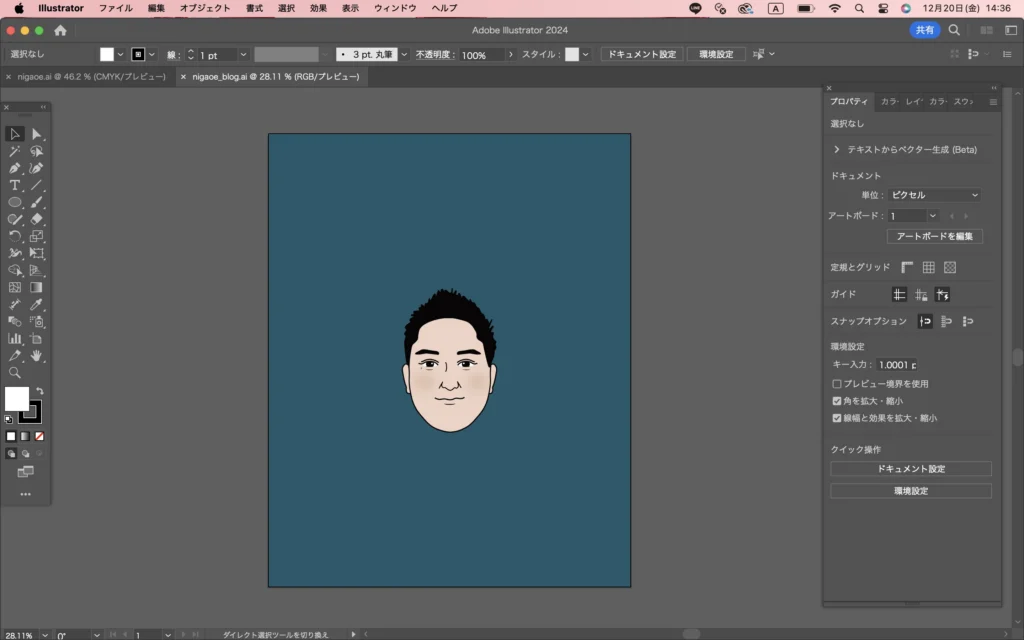Select the Direct Selection tool
Image resolution: width=1024 pixels, height=640 pixels.
37,134
